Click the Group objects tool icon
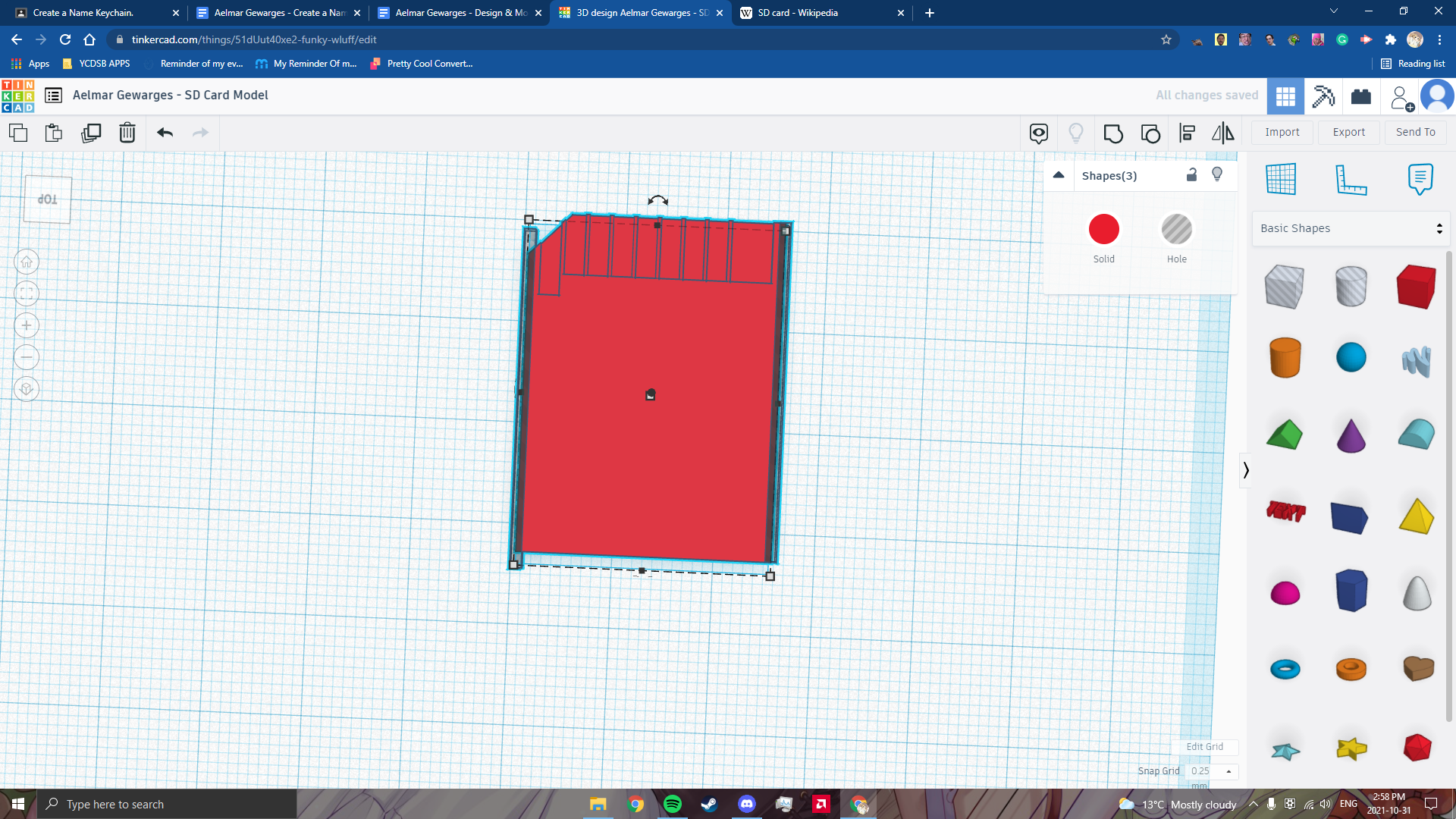This screenshot has height=819, width=1456. 1113,132
